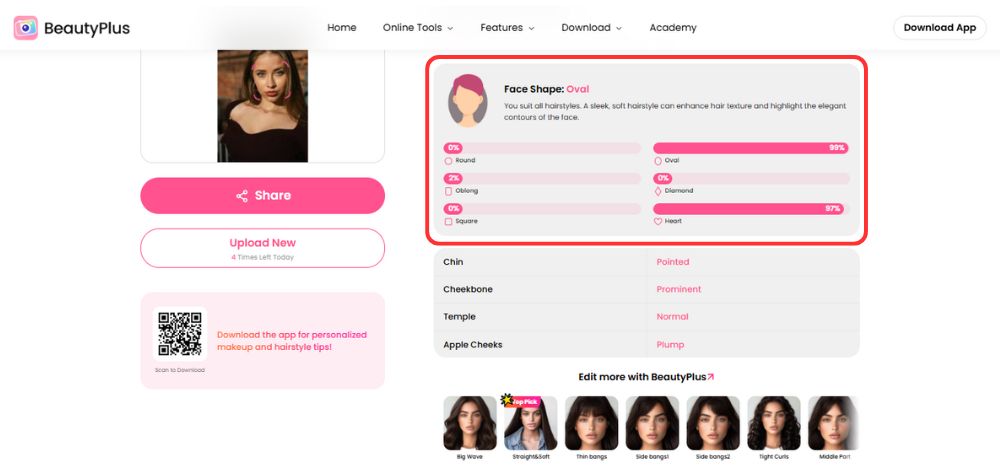The height and width of the screenshot is (470, 1000).
Task: Click the Download App button
Action: [939, 28]
